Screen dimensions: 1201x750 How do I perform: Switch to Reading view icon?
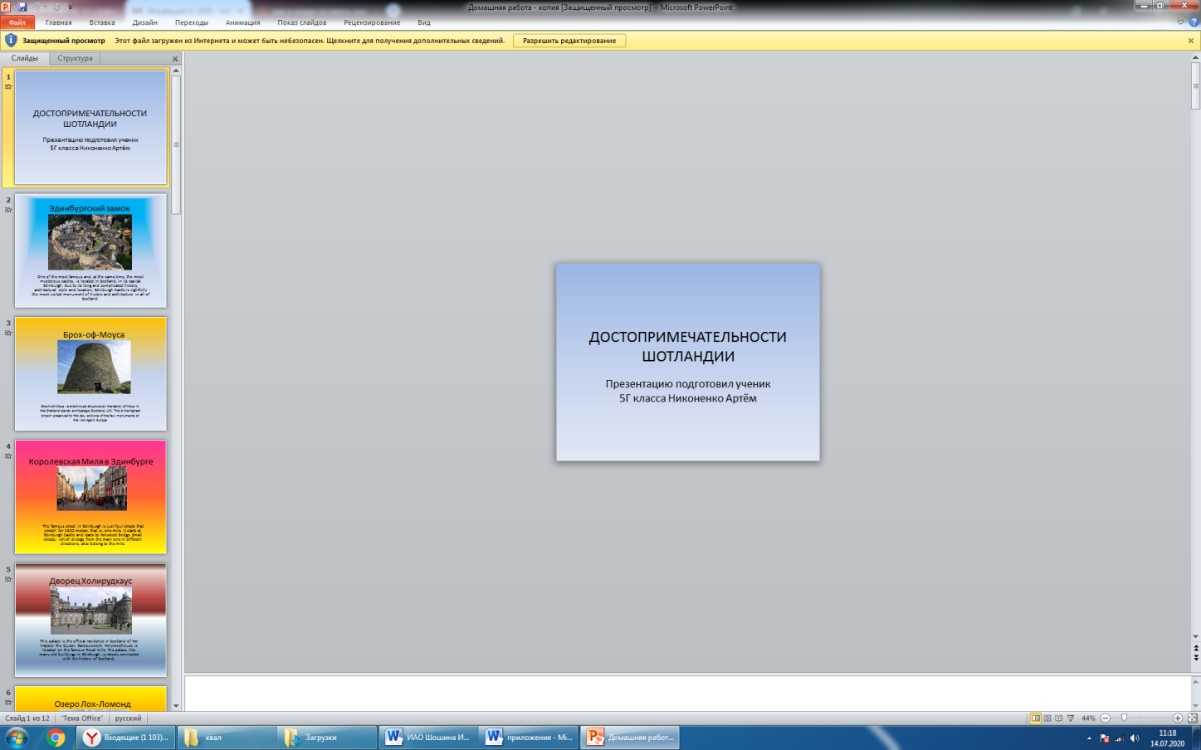coord(1058,718)
